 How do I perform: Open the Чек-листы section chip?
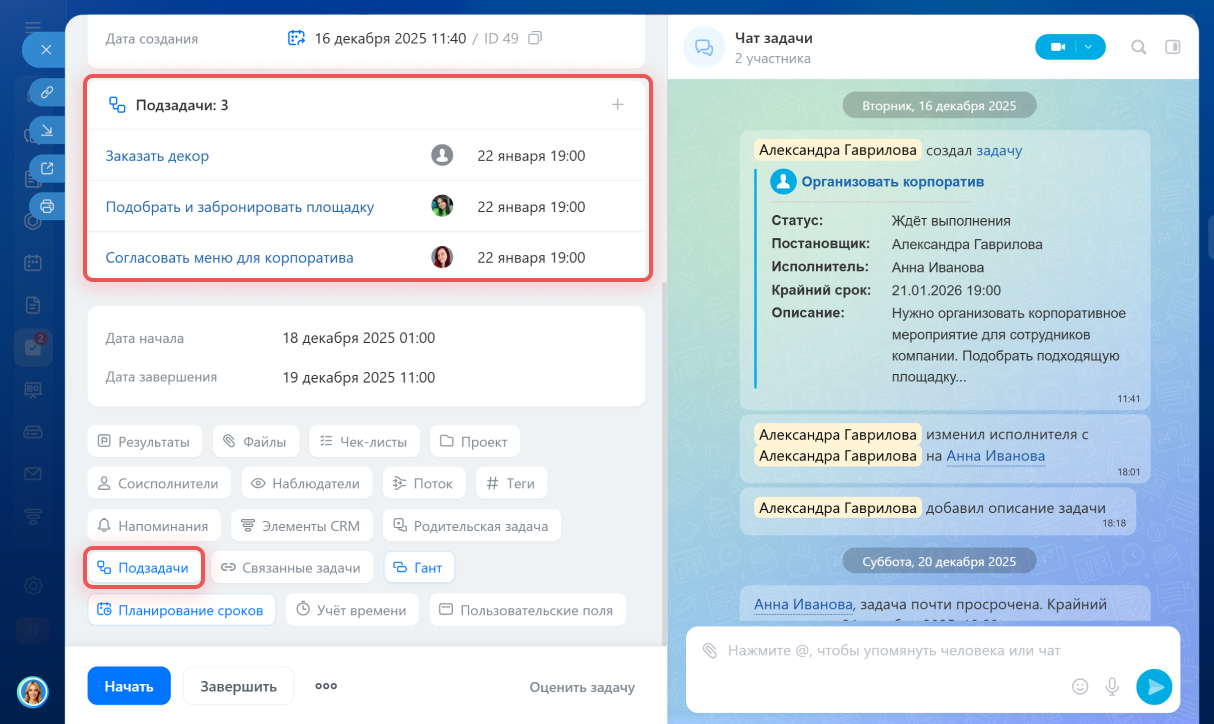[365, 441]
